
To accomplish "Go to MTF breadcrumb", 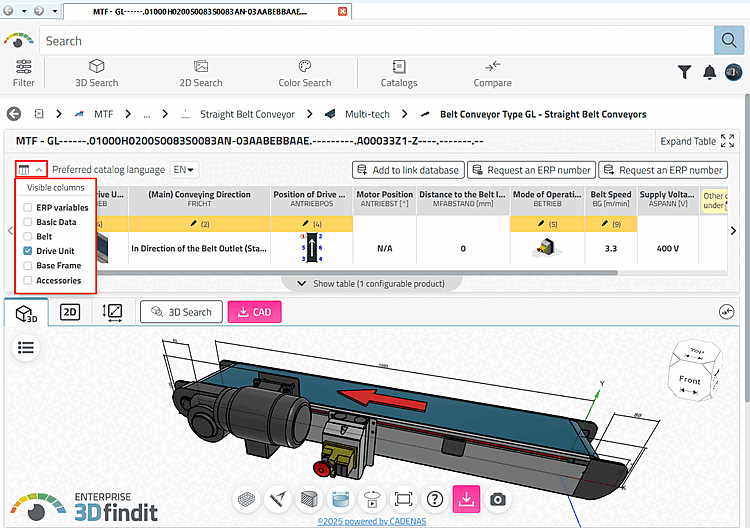I will click(x=104, y=114).
